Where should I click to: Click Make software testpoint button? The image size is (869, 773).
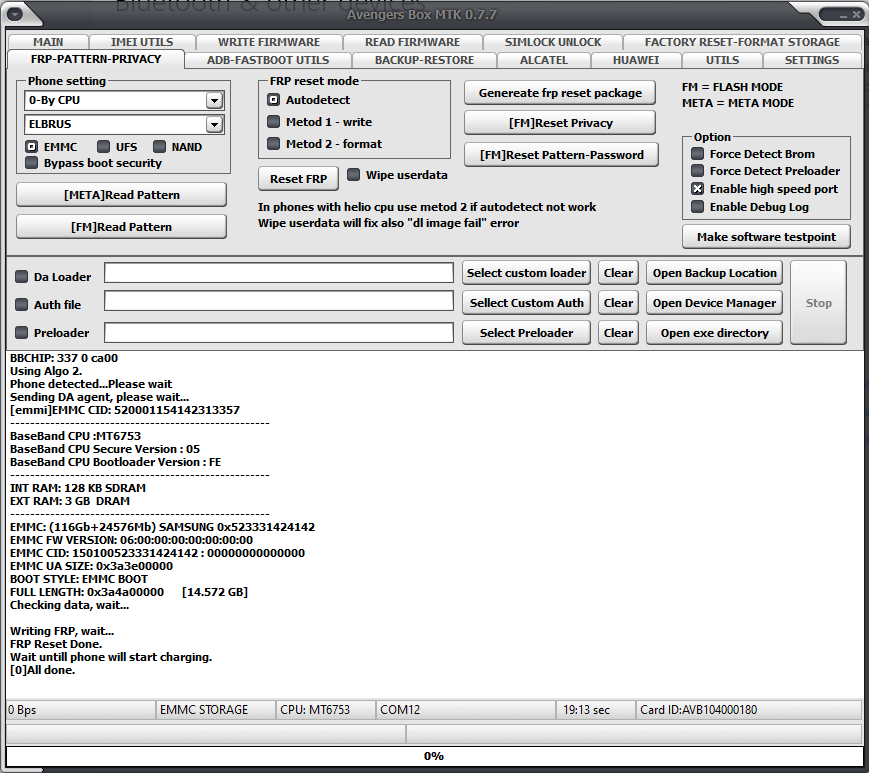click(766, 237)
